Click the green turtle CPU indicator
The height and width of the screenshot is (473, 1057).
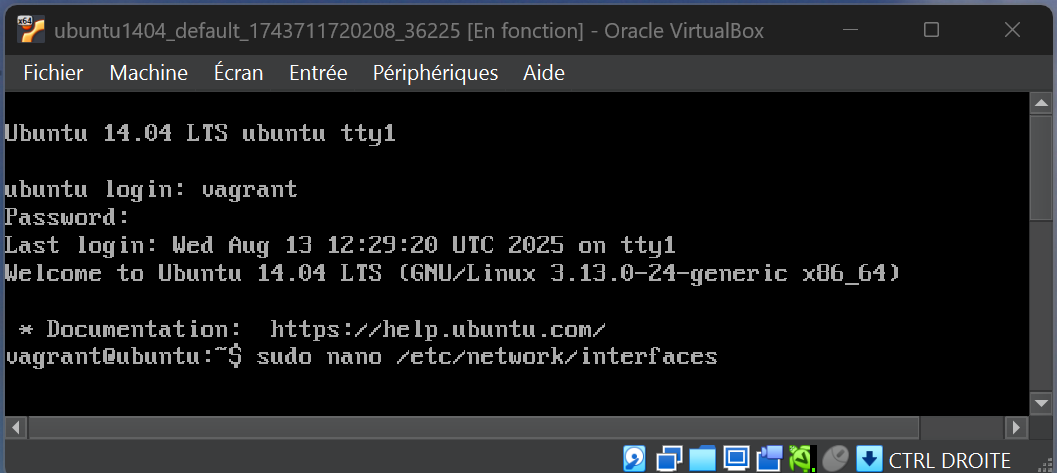pos(802,459)
